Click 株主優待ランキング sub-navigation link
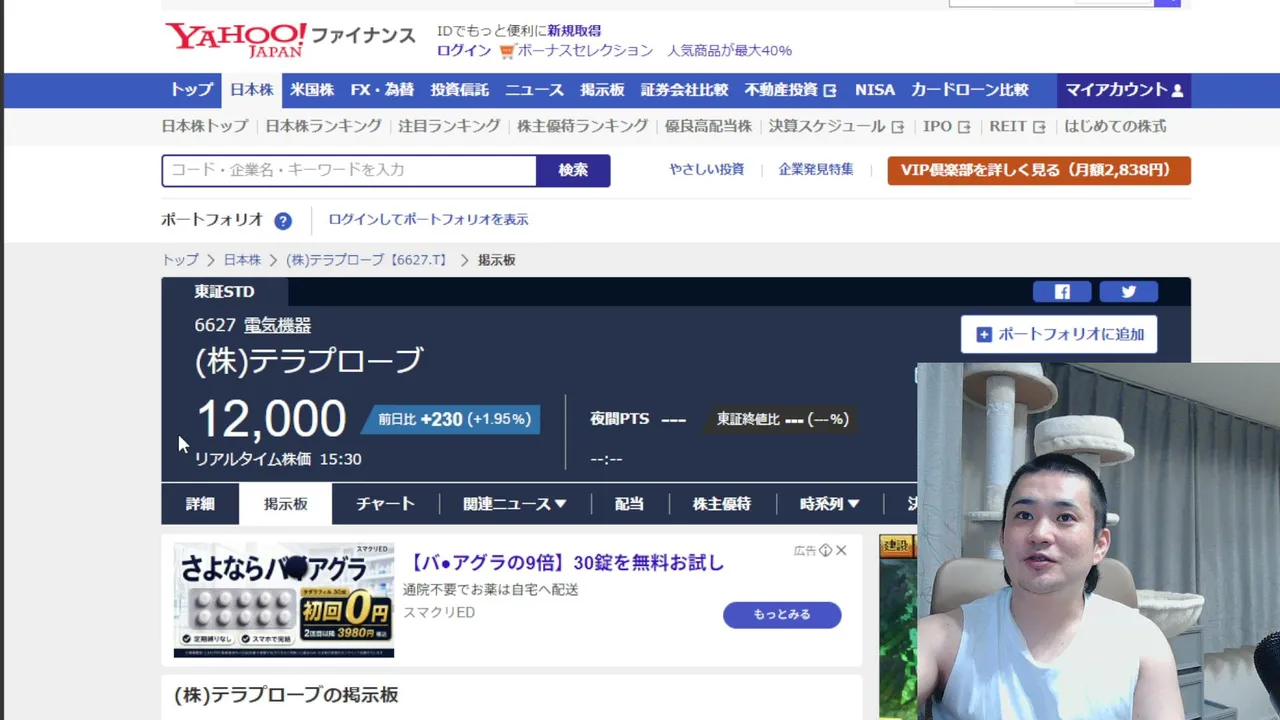 tap(583, 127)
